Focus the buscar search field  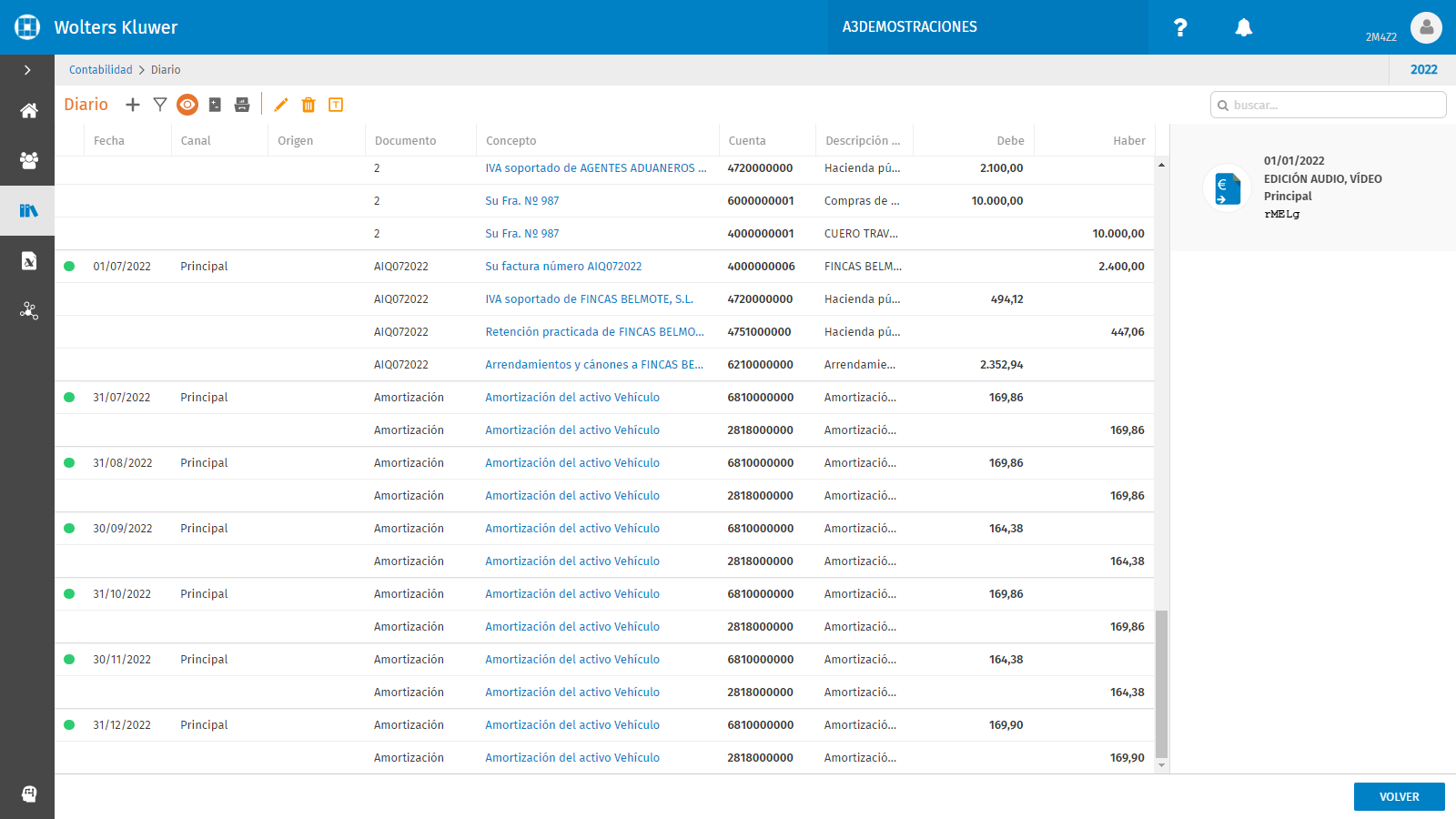1329,105
